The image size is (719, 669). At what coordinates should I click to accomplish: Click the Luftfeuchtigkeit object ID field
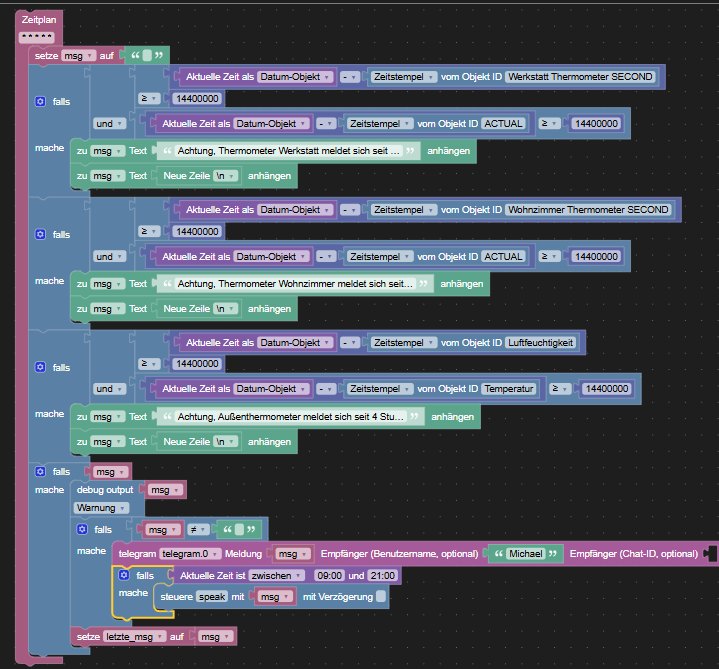pyautogui.click(x=541, y=343)
